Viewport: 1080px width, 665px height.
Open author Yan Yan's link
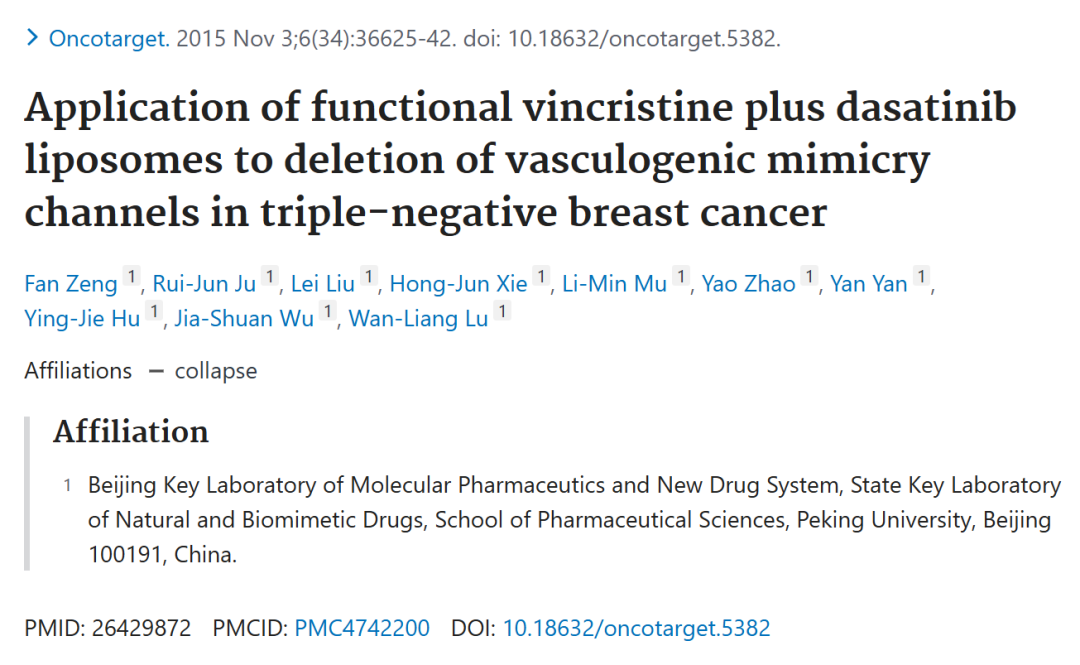pos(868,284)
